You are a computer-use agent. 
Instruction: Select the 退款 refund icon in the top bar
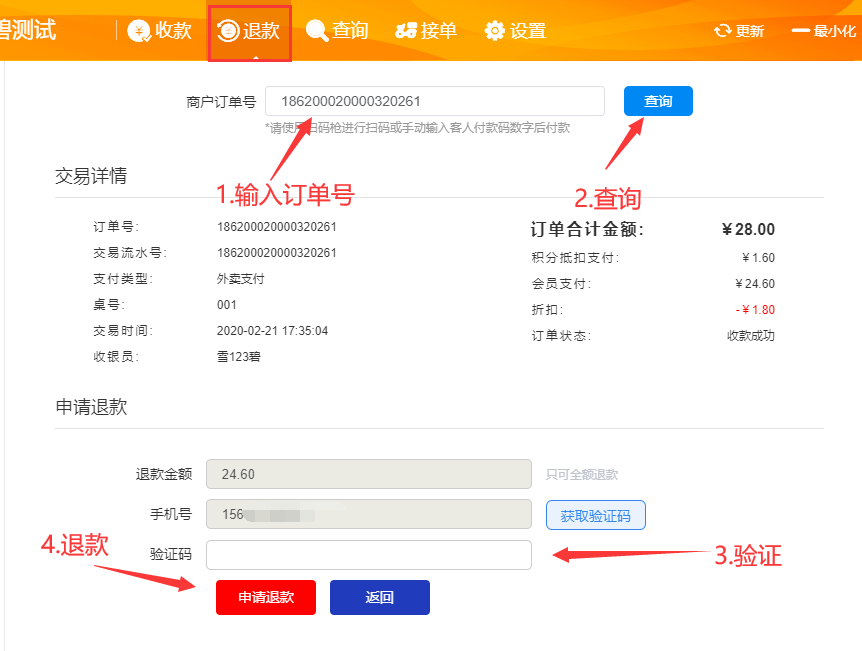click(228, 31)
